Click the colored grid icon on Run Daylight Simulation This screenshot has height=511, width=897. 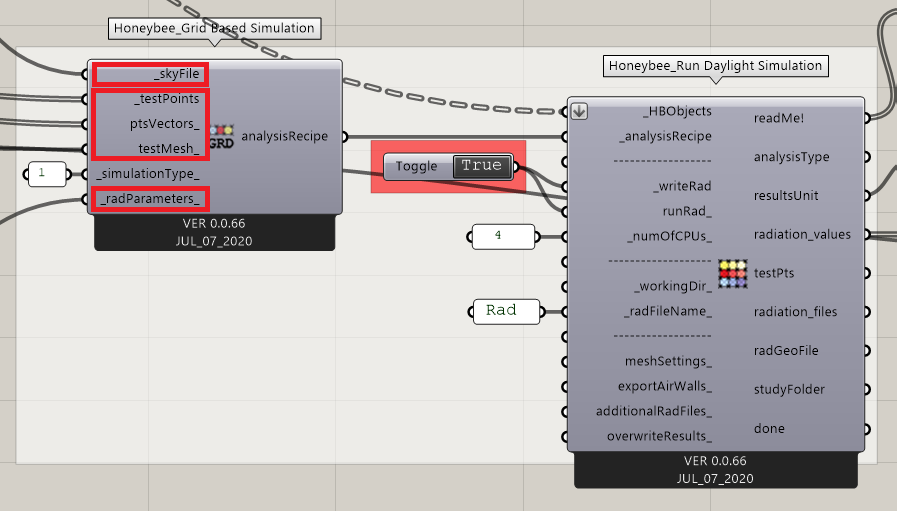click(x=733, y=274)
